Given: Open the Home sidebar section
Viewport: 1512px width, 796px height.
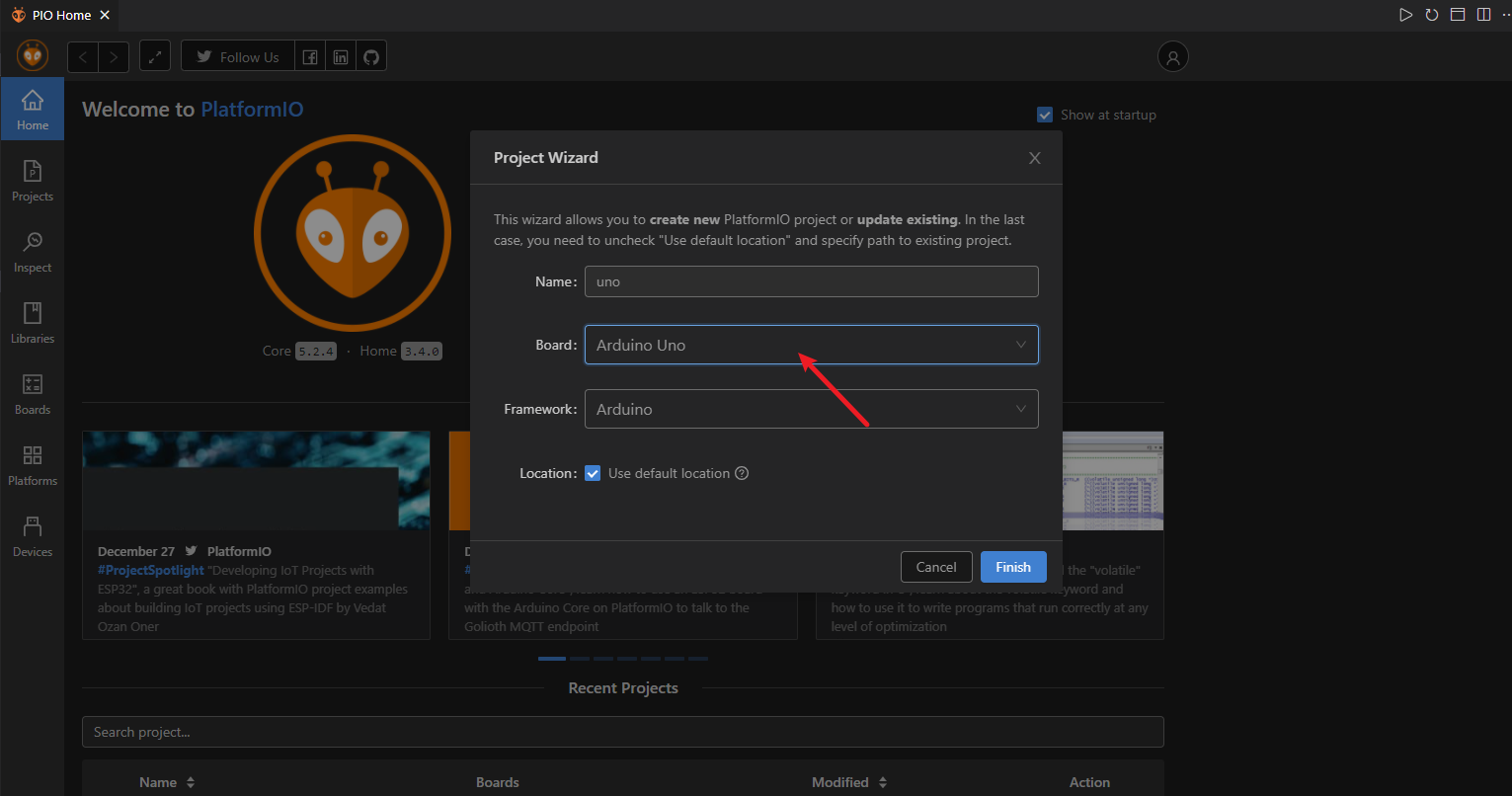Looking at the screenshot, I should [33, 109].
